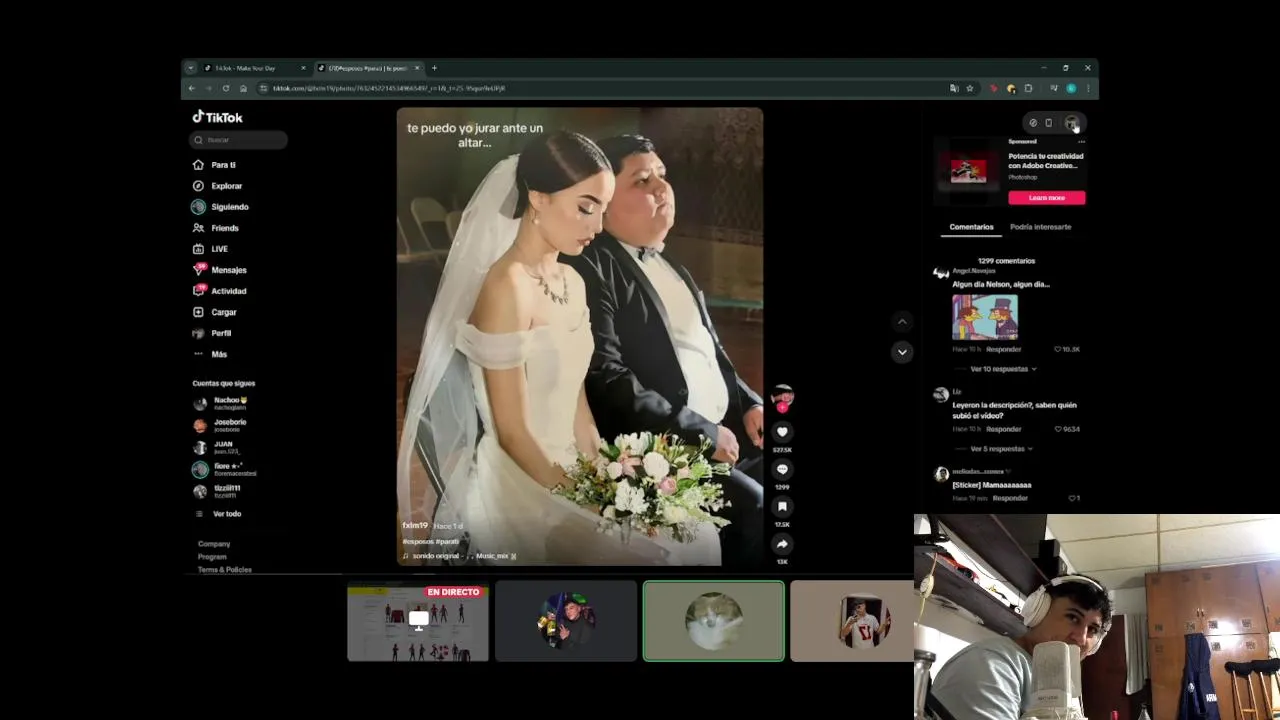Open Mensajes in the sidebar
1280x720 pixels.
(x=219, y=270)
